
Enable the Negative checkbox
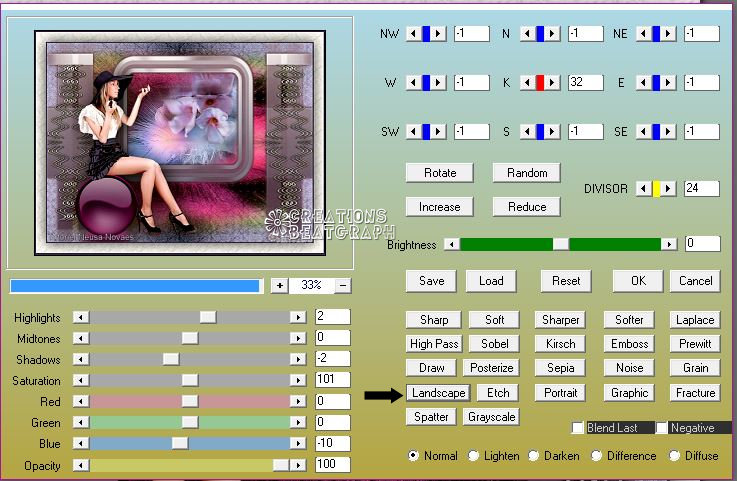[662, 428]
